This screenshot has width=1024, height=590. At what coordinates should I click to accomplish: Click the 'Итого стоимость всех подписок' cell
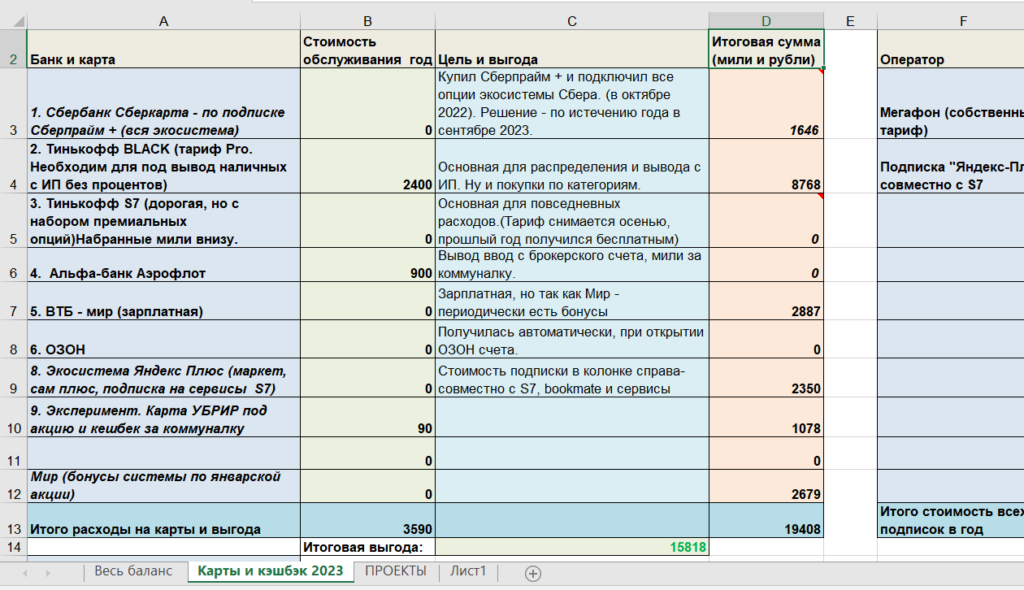[x=951, y=520]
